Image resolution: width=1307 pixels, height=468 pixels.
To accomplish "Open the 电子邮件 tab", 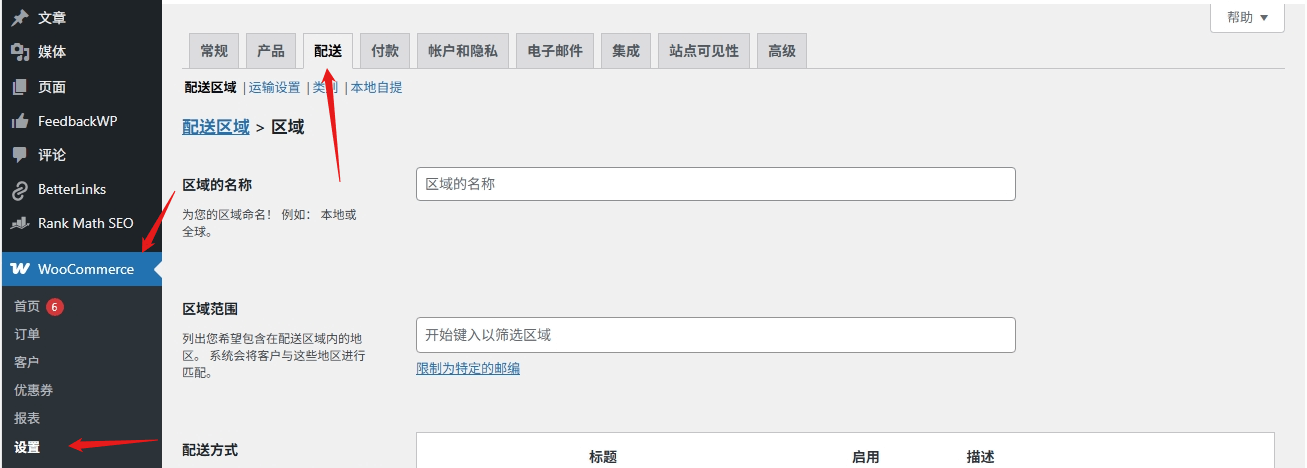I will coord(555,51).
